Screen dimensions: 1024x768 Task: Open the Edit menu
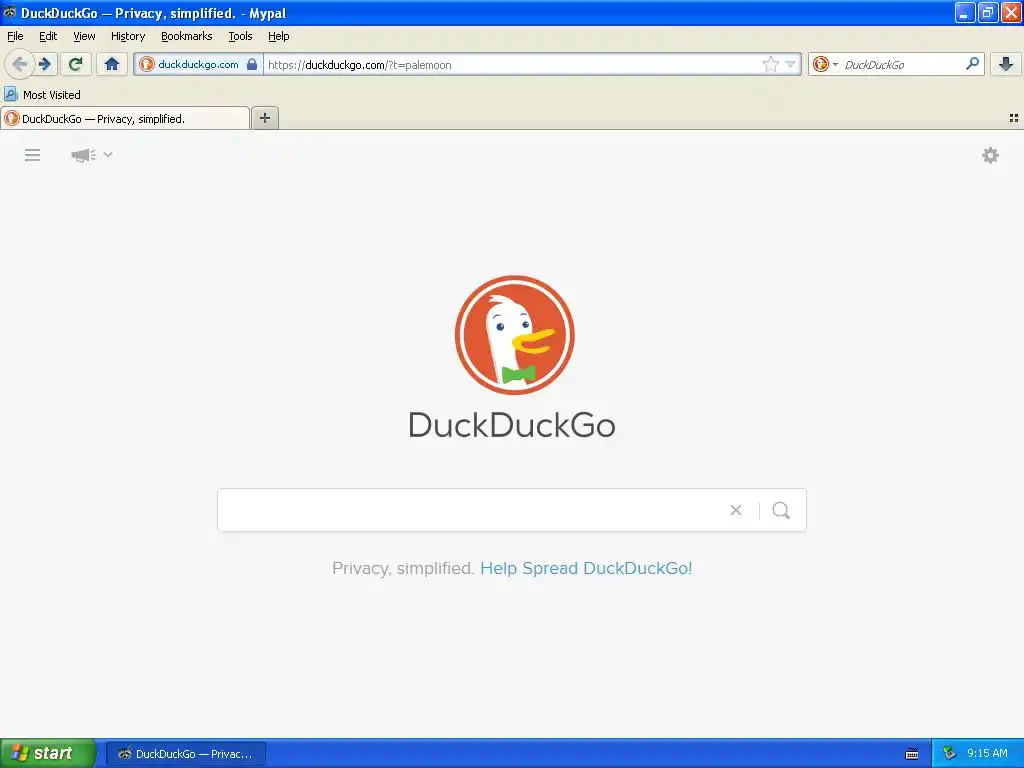[x=48, y=36]
